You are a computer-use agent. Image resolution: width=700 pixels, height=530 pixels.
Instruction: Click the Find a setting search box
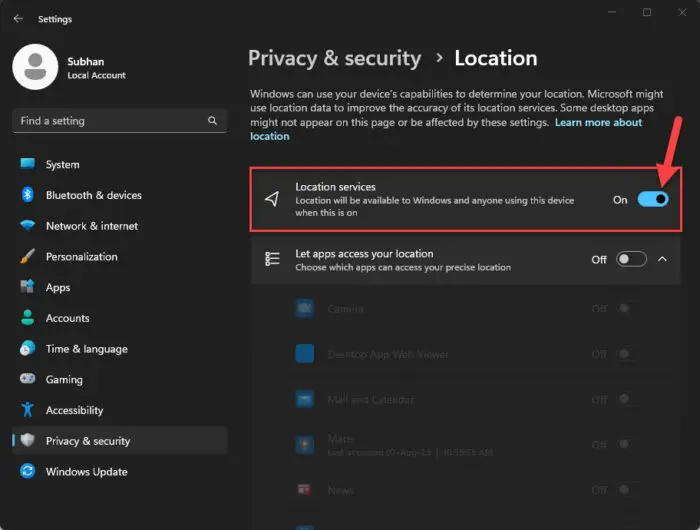tap(120, 121)
